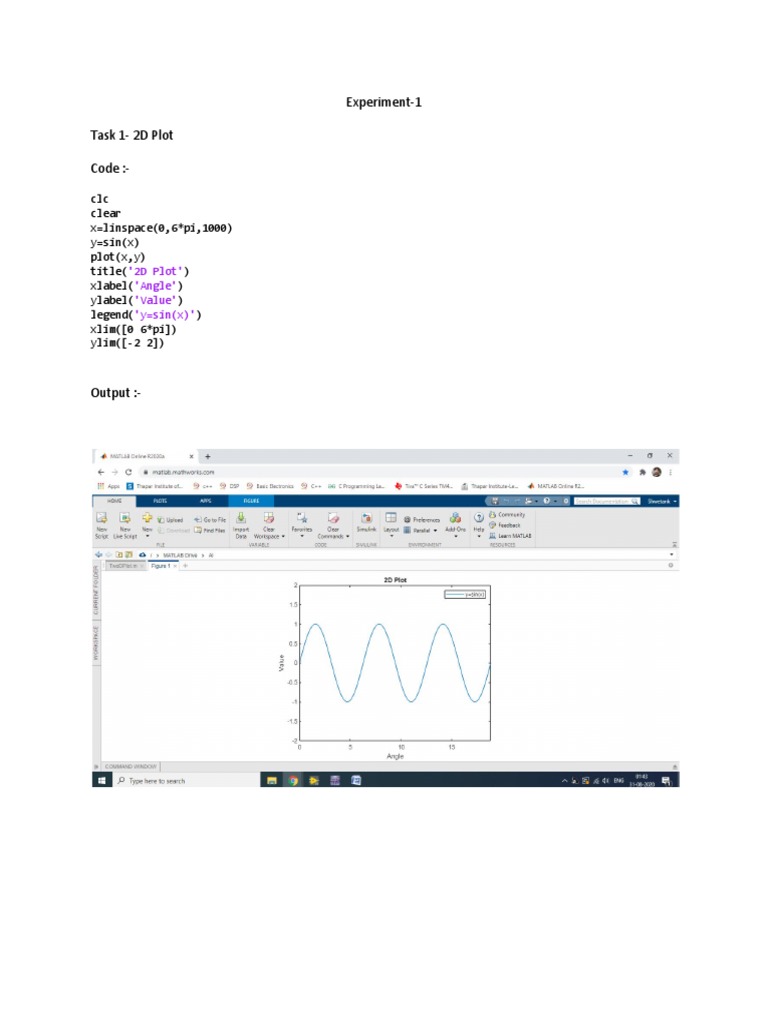Click the plot legend y=sin(x)
768x1024 pixels.
(465, 594)
